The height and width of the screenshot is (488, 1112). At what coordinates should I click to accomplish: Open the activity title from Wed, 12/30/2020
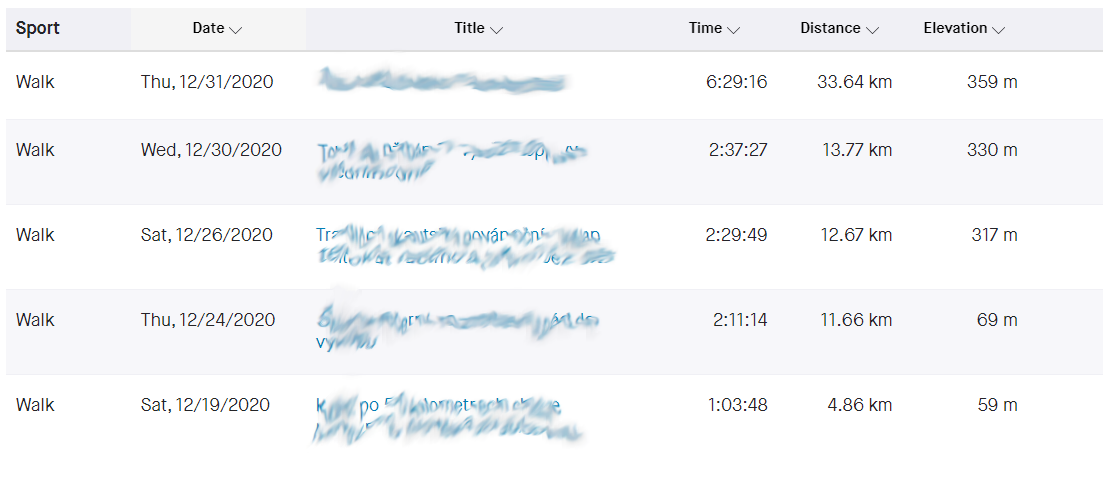click(450, 162)
